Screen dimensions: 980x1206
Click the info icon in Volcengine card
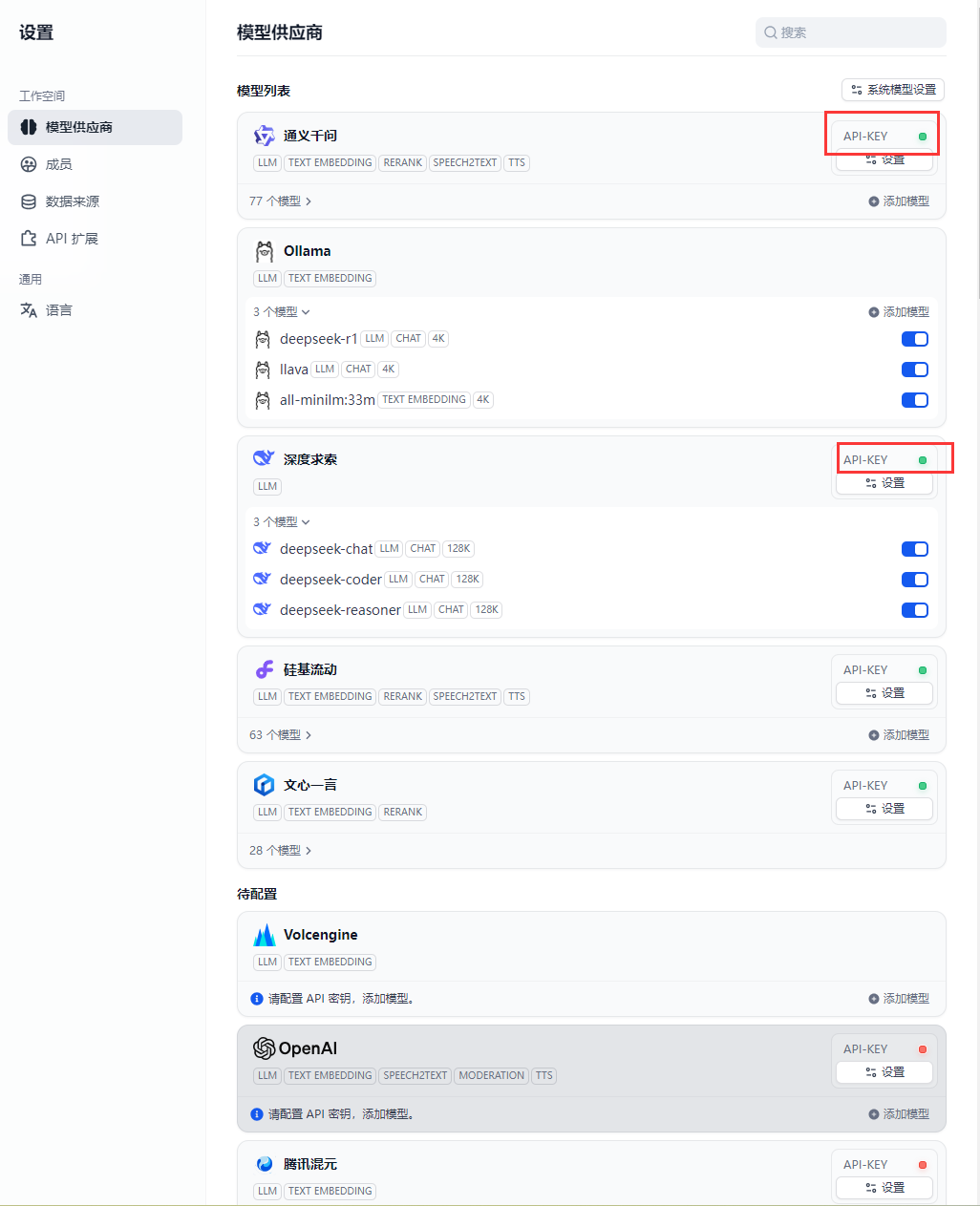coord(257,999)
